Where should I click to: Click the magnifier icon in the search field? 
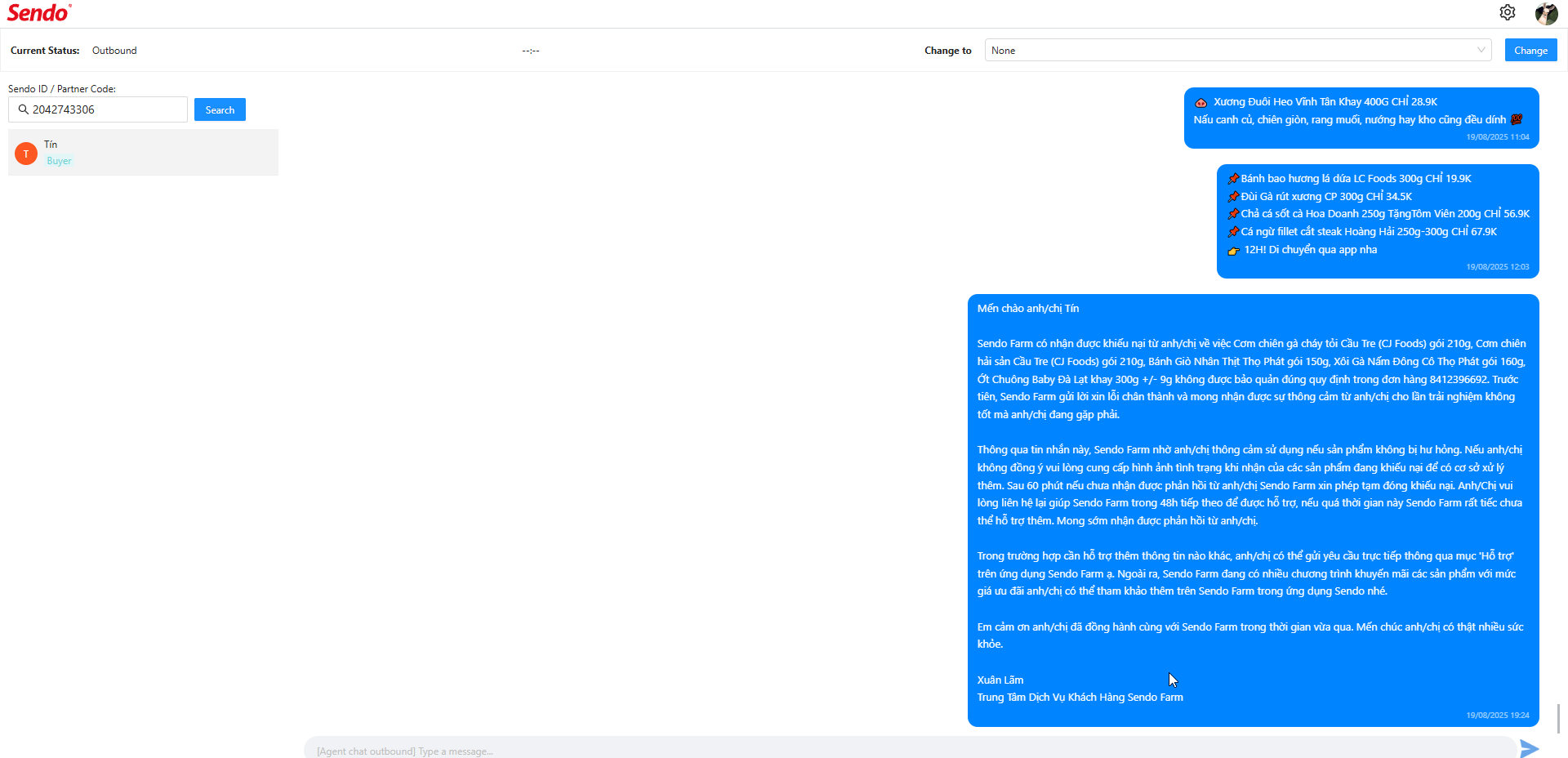[23, 109]
